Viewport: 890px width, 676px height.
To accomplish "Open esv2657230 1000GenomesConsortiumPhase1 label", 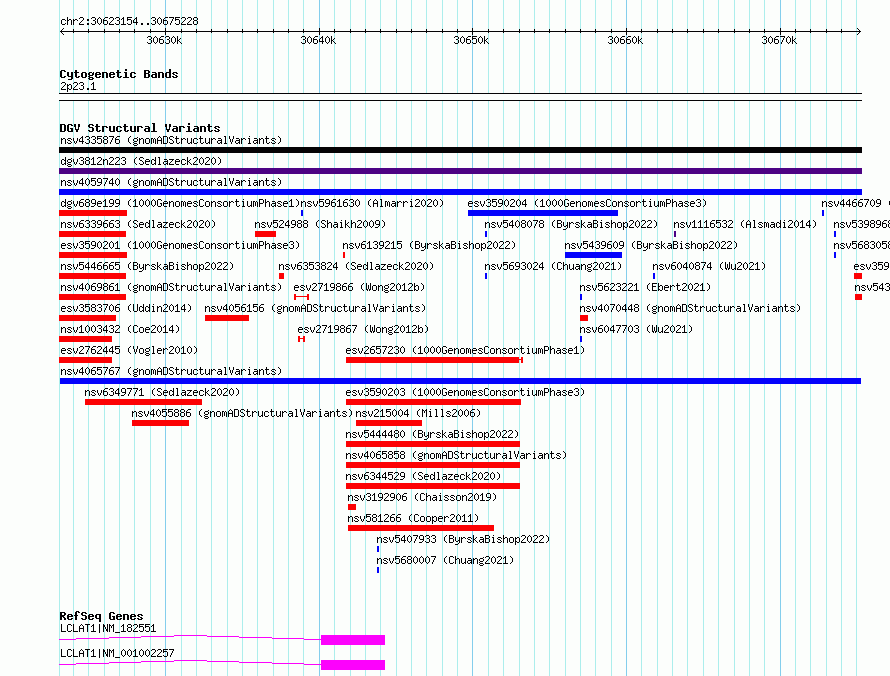I will click(x=465, y=350).
